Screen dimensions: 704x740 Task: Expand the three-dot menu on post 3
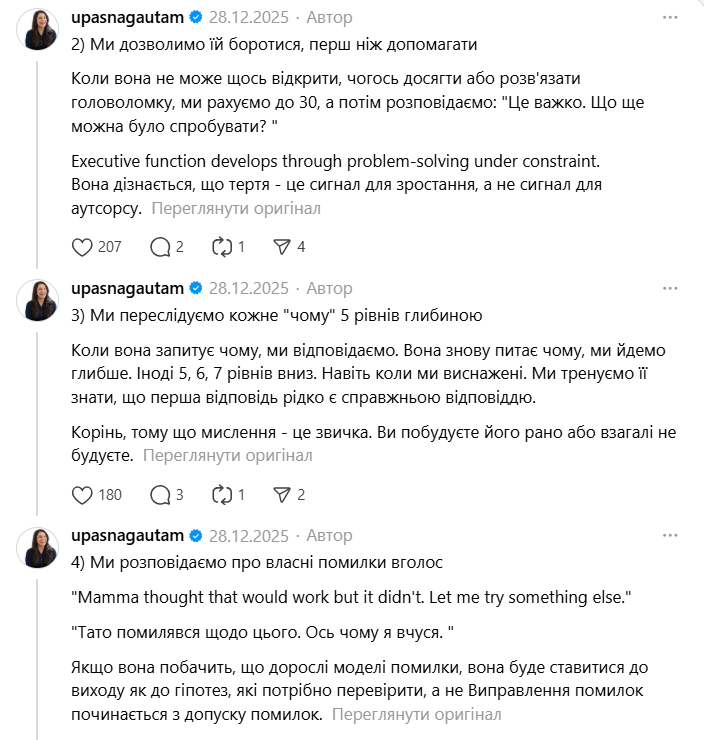670,288
